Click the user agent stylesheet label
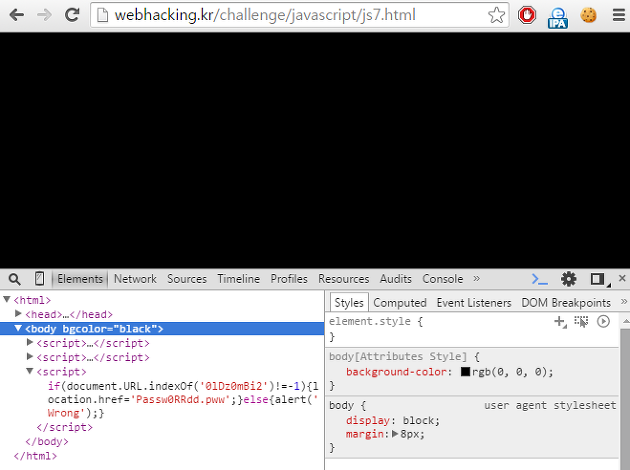Image resolution: width=630 pixels, height=470 pixels. tap(550, 405)
